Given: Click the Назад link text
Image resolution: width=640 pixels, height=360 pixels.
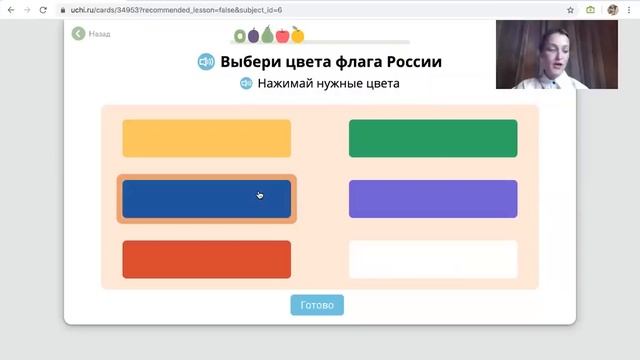Looking at the screenshot, I should 100,34.
